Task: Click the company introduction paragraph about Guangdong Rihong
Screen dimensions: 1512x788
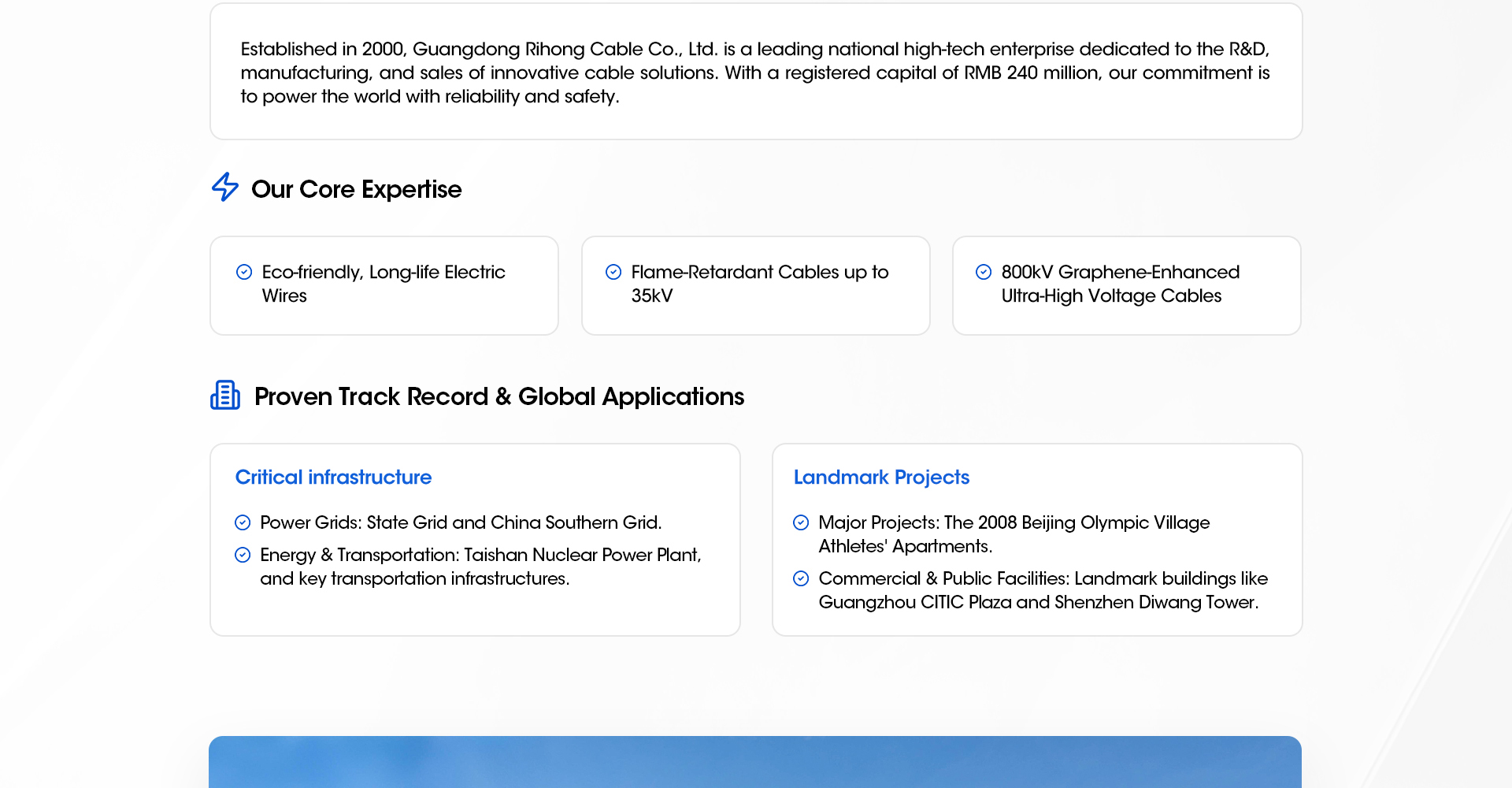Action: click(x=754, y=72)
